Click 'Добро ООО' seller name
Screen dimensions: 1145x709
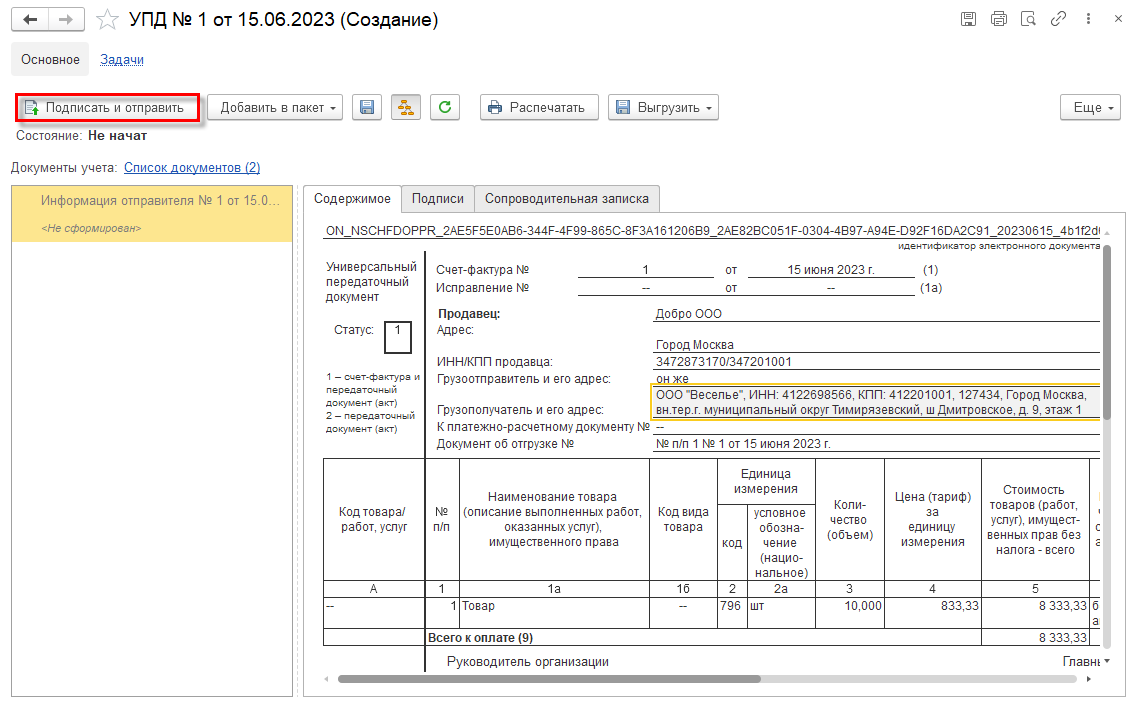(689, 314)
